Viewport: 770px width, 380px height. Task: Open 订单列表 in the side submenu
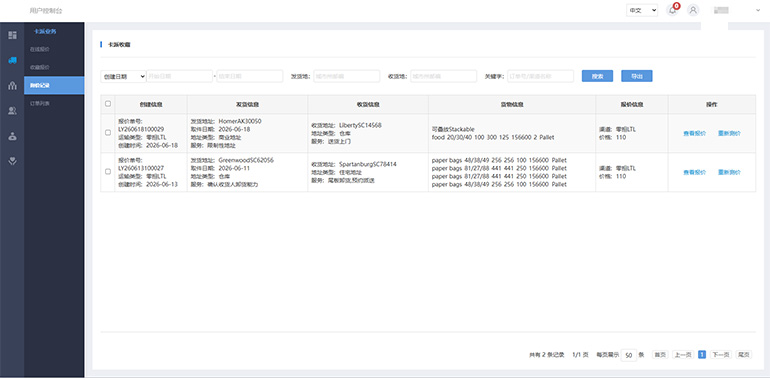pos(40,104)
